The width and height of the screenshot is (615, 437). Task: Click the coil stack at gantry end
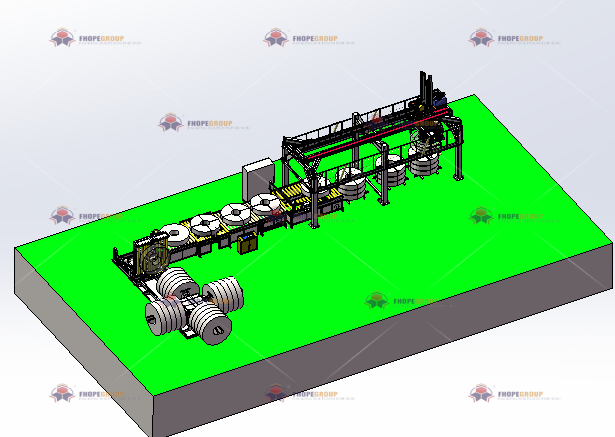[x=425, y=158]
